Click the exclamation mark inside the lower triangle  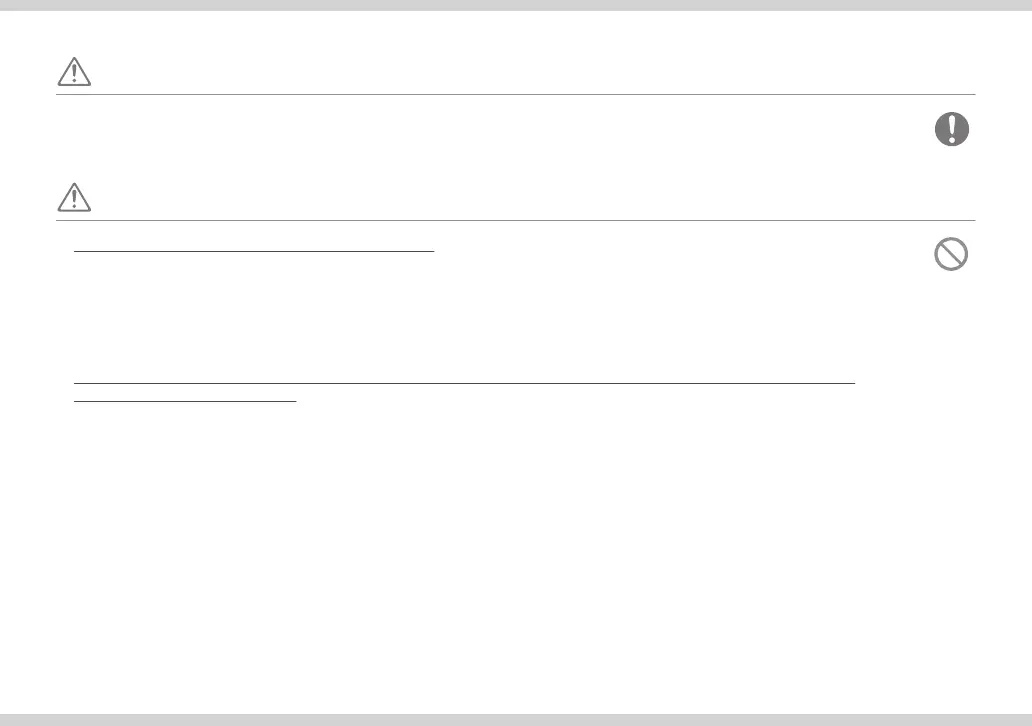coord(74,199)
